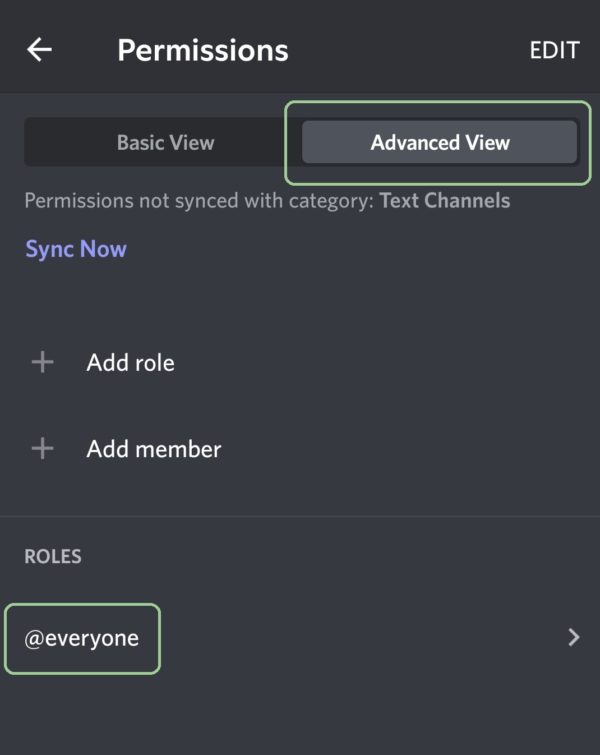Click empty area between Sync Now and Add role
The width and height of the screenshot is (600, 755).
300,301
